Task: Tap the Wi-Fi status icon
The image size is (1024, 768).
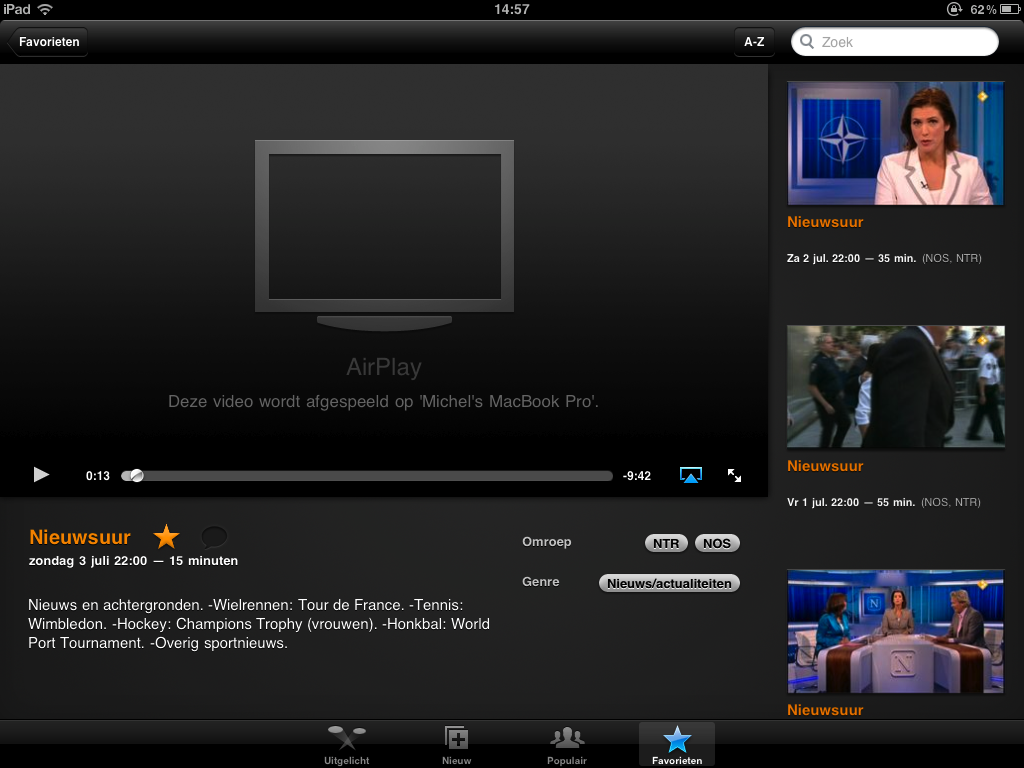Action: [45, 9]
